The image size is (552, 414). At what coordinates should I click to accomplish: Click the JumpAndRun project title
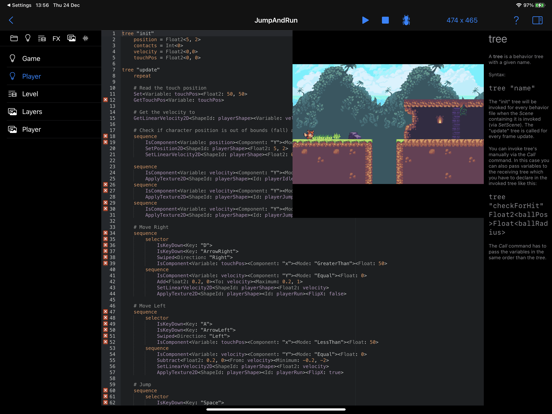276,20
